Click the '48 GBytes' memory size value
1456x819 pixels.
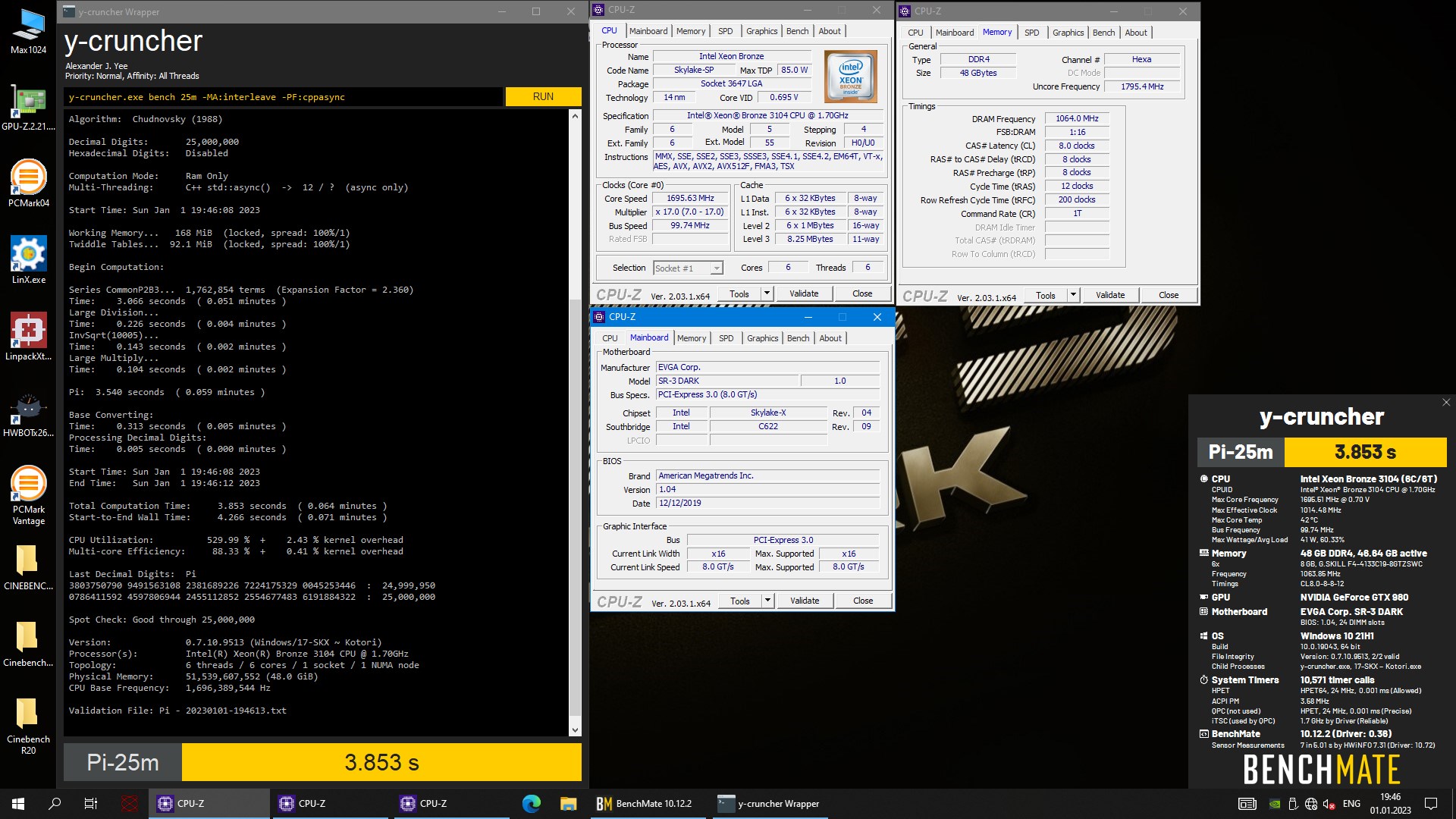978,73
